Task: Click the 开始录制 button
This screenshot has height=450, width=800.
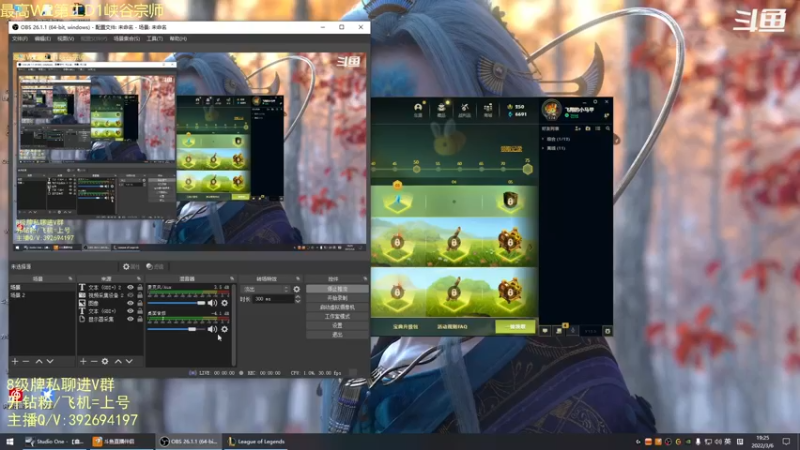Action: pyautogui.click(x=337, y=298)
